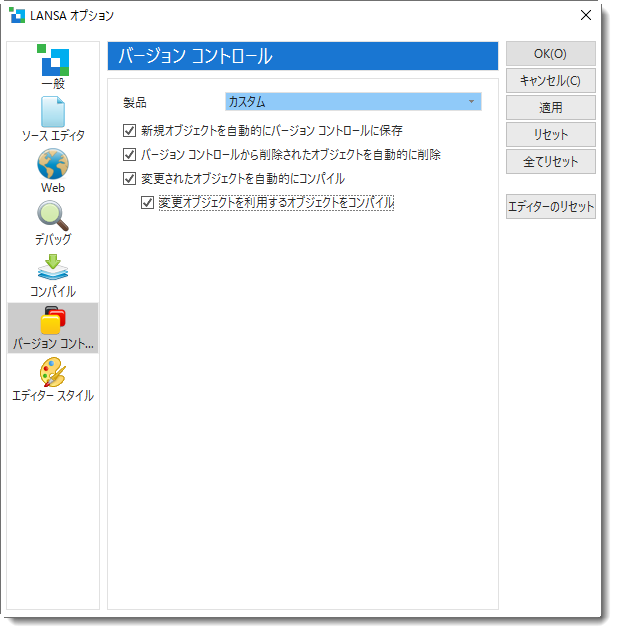Click the 全てリセット button
This screenshot has height=633, width=617.
click(550, 162)
